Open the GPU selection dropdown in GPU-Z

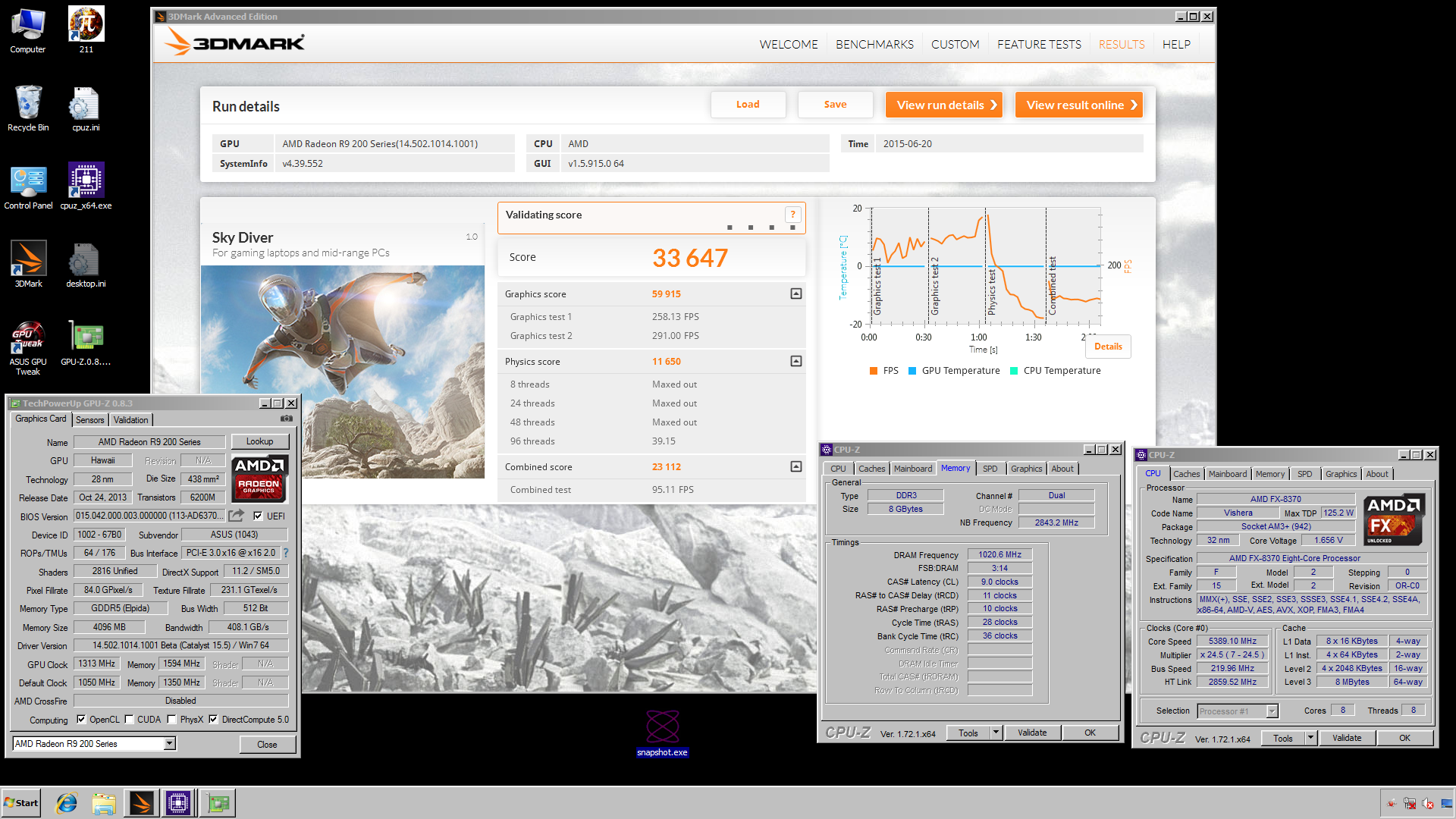point(170,744)
